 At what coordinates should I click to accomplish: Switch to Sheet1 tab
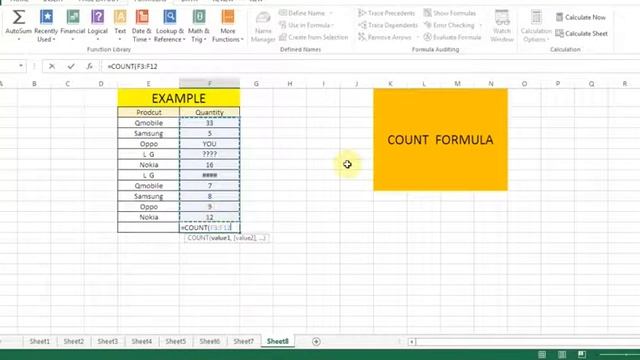pyautogui.click(x=40, y=341)
